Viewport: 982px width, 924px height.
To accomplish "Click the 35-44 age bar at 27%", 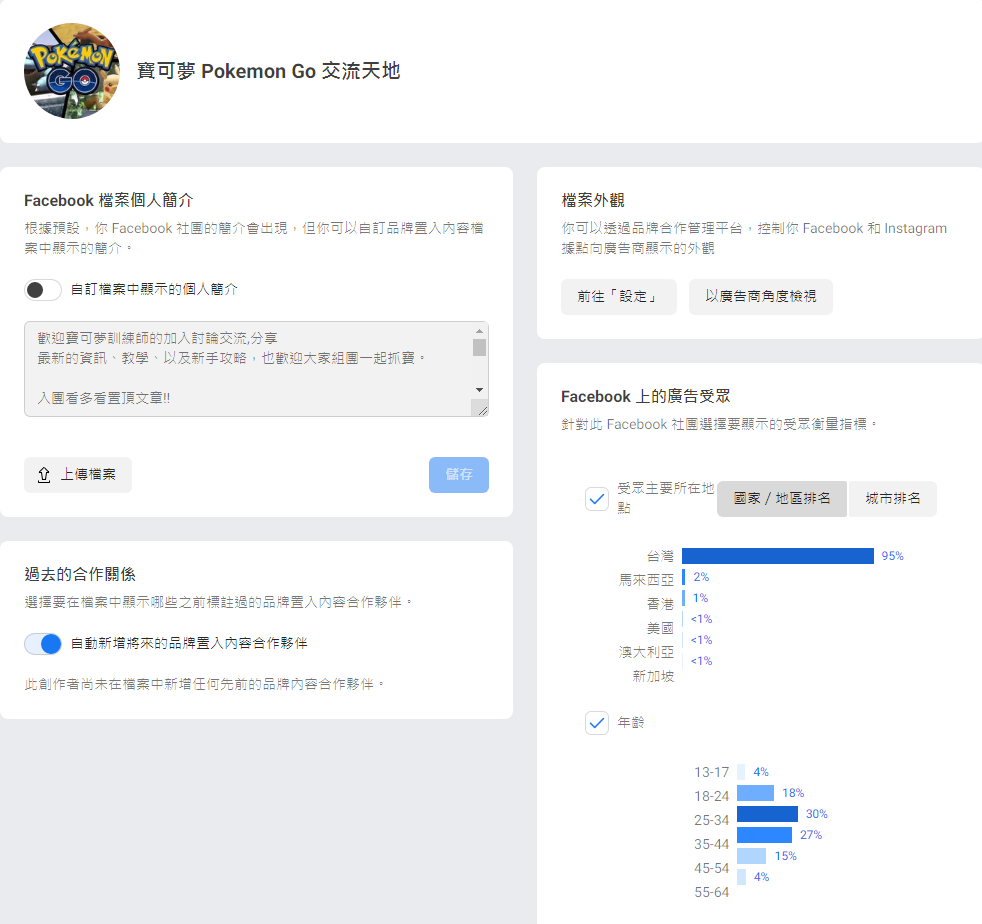I will 765,835.
